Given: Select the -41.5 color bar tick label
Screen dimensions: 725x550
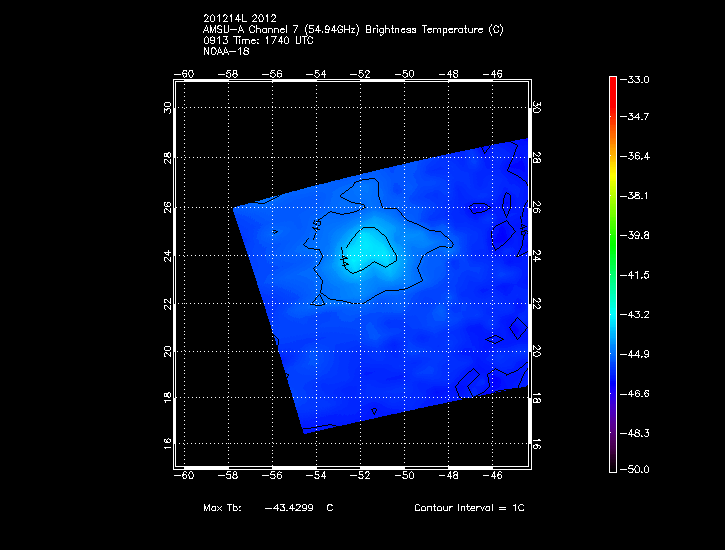Looking at the screenshot, I should tap(636, 274).
